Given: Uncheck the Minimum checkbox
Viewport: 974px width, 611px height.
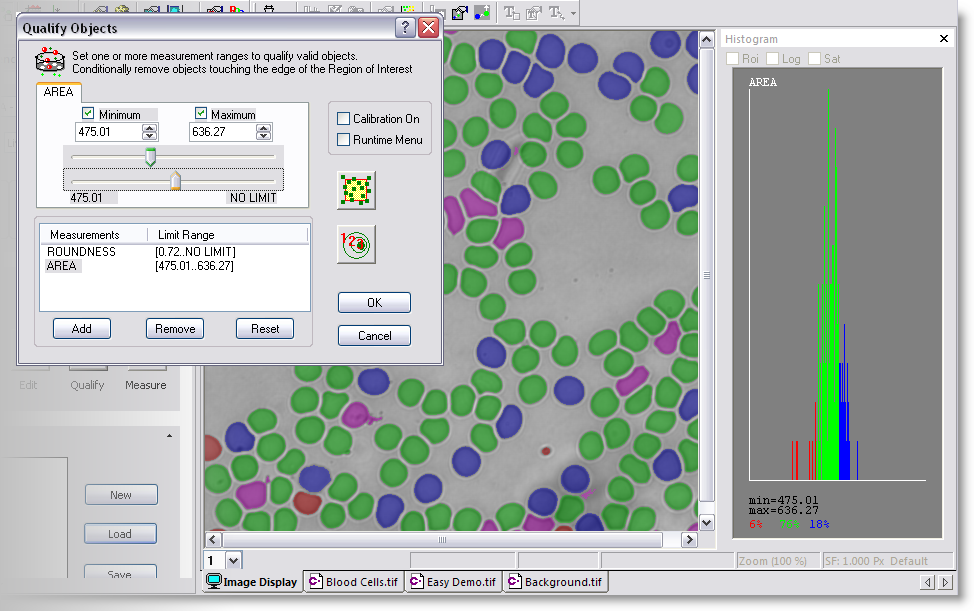Looking at the screenshot, I should coord(88,114).
